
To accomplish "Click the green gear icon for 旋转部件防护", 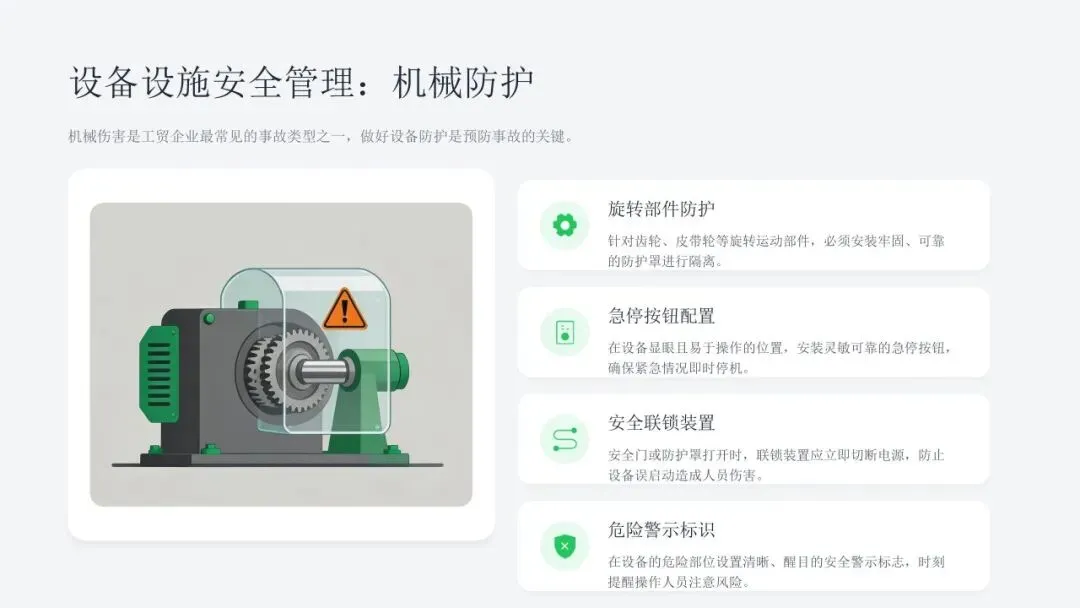I will click(x=565, y=225).
